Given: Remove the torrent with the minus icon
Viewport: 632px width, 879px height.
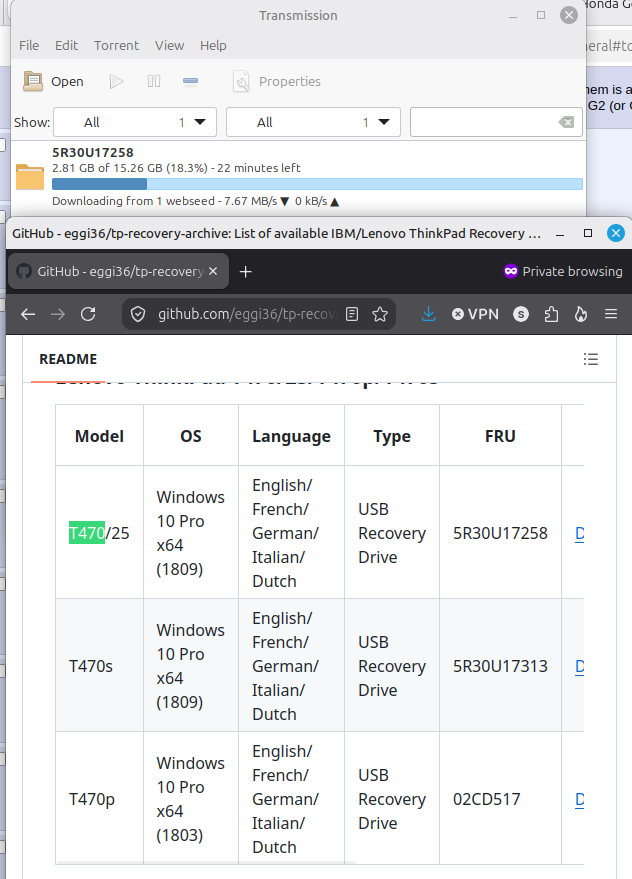Looking at the screenshot, I should click(191, 81).
